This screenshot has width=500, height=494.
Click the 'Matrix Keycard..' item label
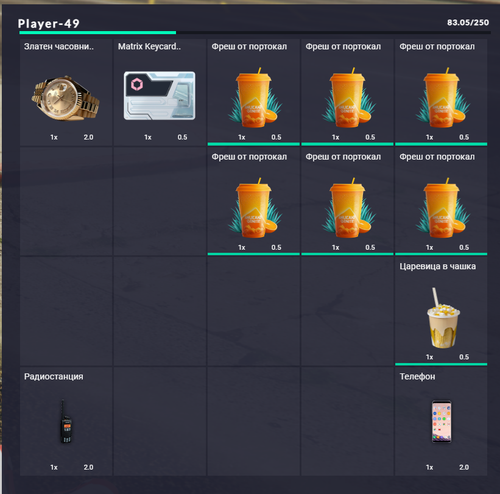(149, 46)
